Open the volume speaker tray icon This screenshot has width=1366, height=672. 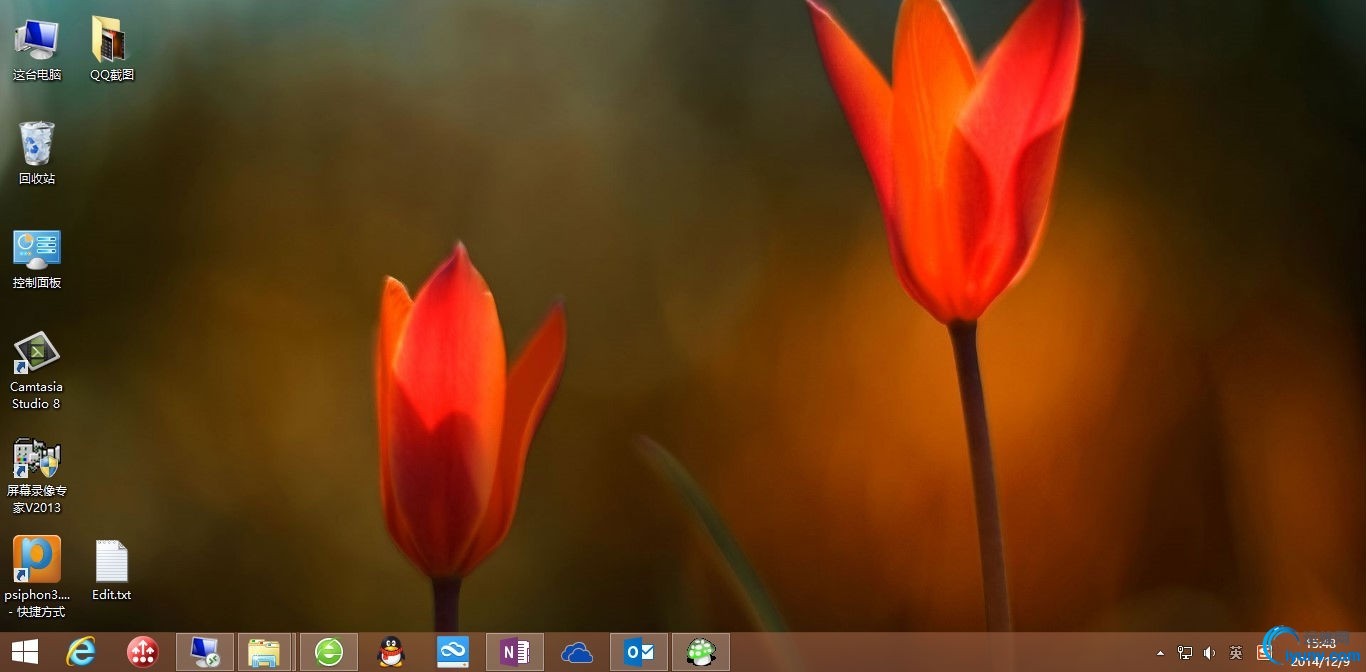tap(1210, 653)
